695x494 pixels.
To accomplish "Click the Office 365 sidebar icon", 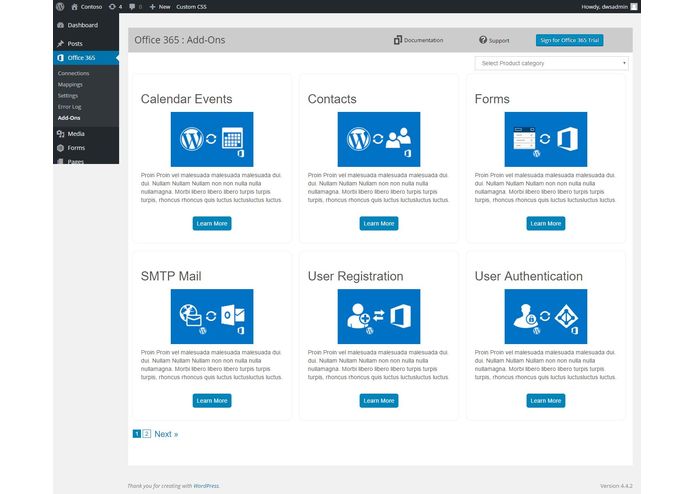I will point(61,58).
